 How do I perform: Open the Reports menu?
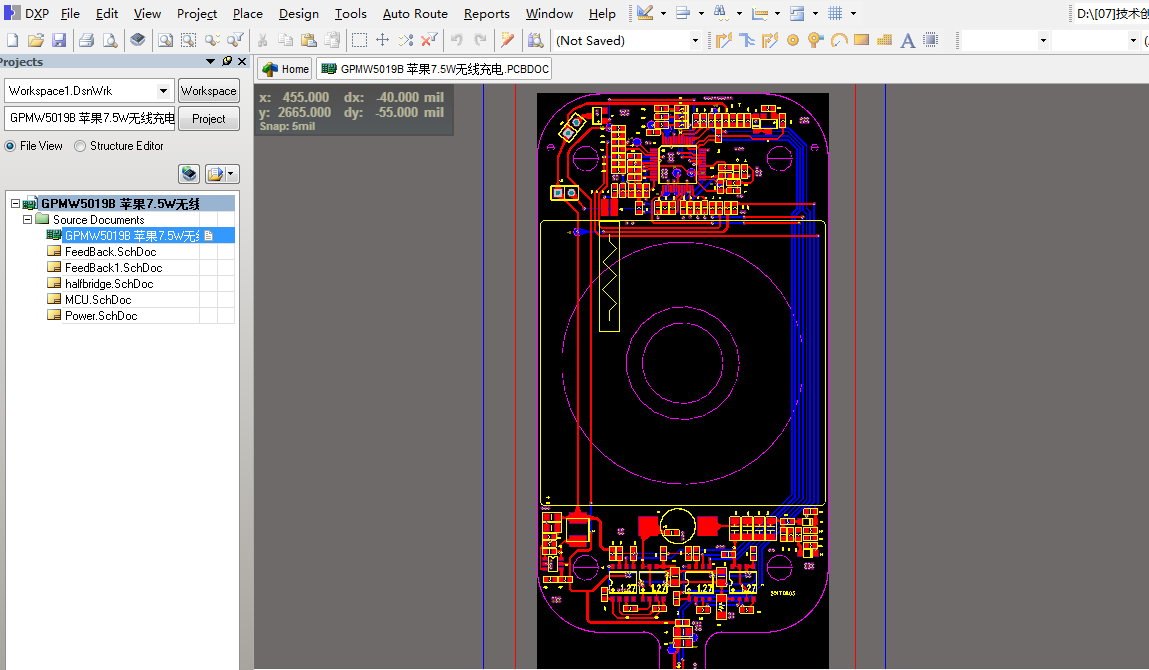487,13
